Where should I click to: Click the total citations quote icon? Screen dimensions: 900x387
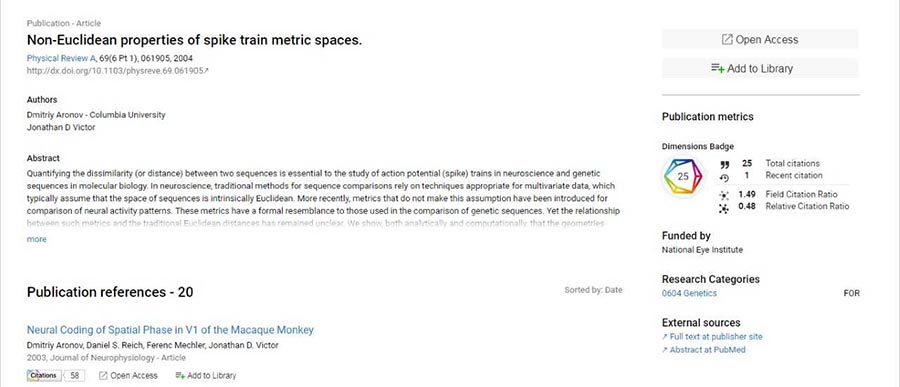tap(724, 164)
